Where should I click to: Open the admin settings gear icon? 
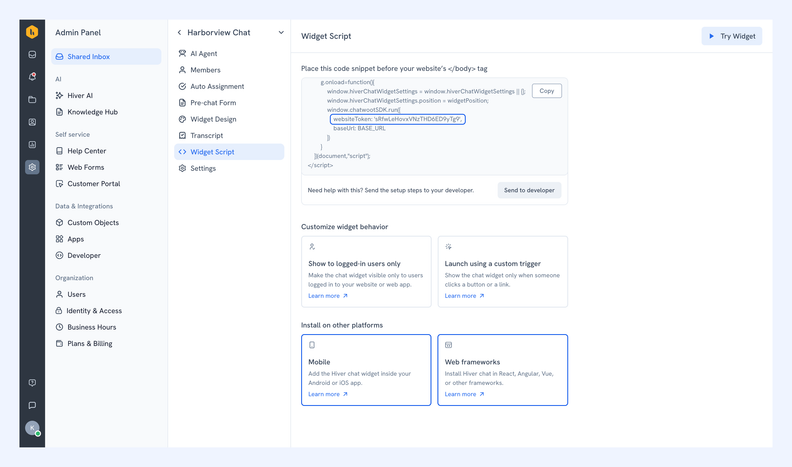click(32, 167)
